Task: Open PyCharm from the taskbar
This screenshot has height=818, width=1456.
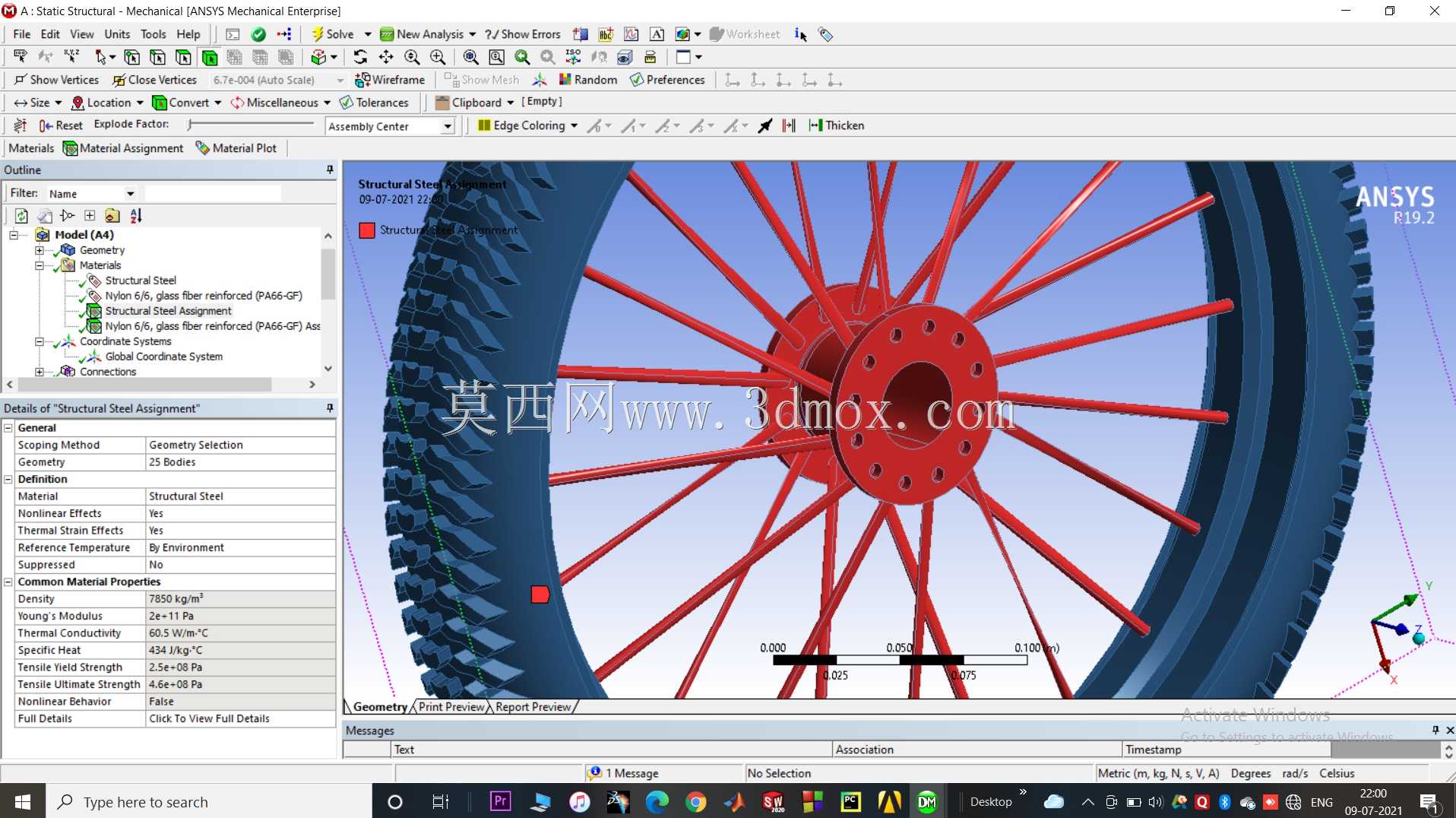Action: [850, 801]
